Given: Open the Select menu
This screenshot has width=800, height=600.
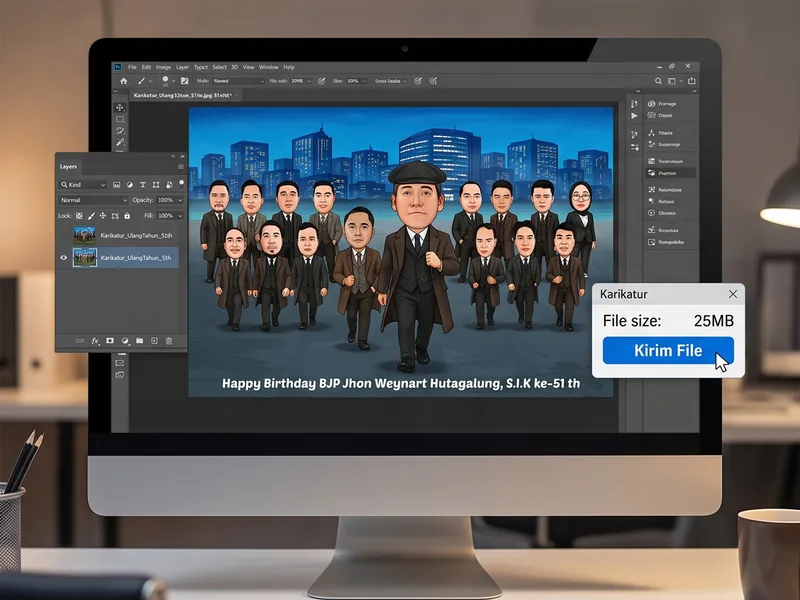Looking at the screenshot, I should coord(219,67).
